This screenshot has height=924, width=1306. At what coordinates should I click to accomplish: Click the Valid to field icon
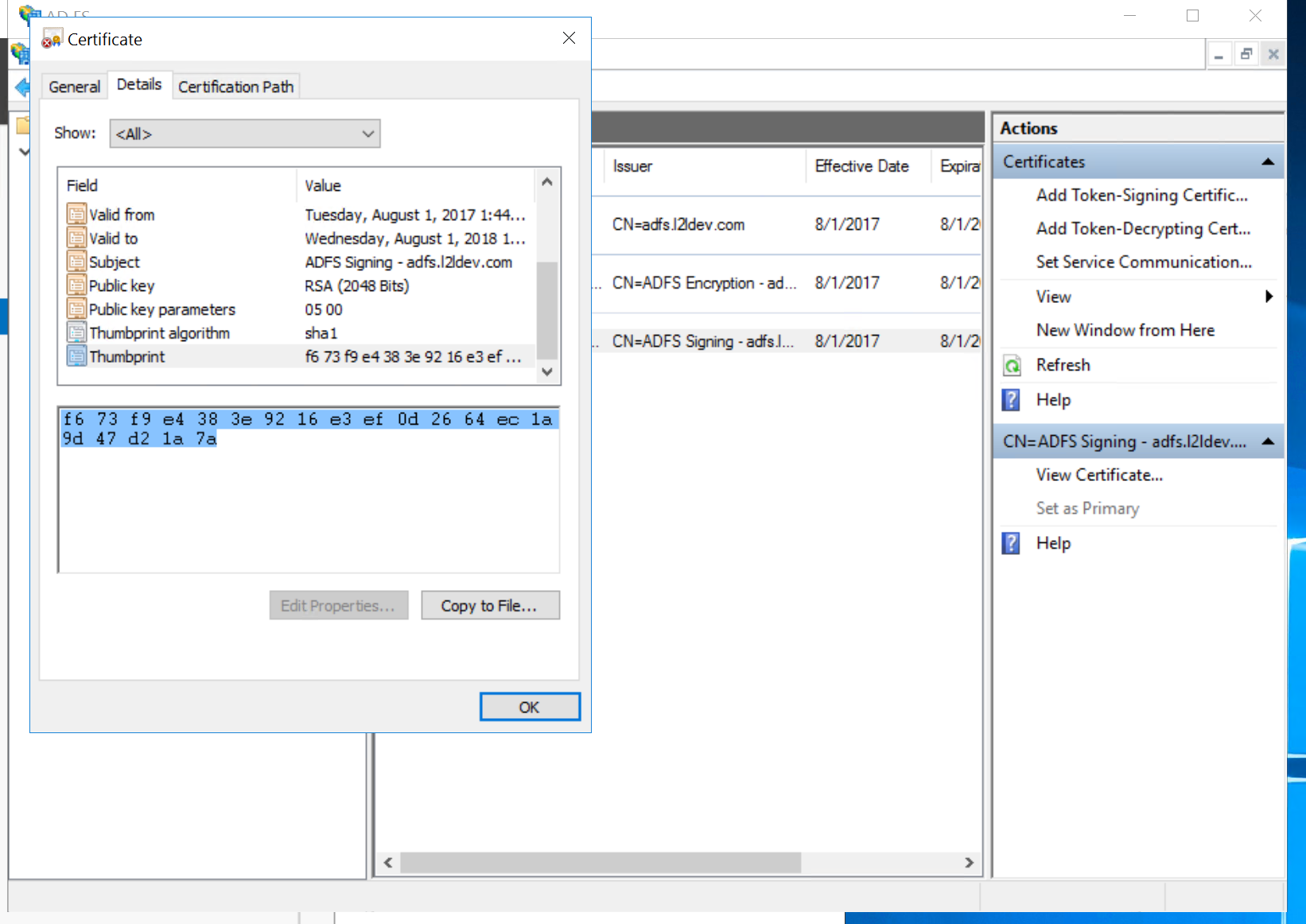tap(76, 239)
